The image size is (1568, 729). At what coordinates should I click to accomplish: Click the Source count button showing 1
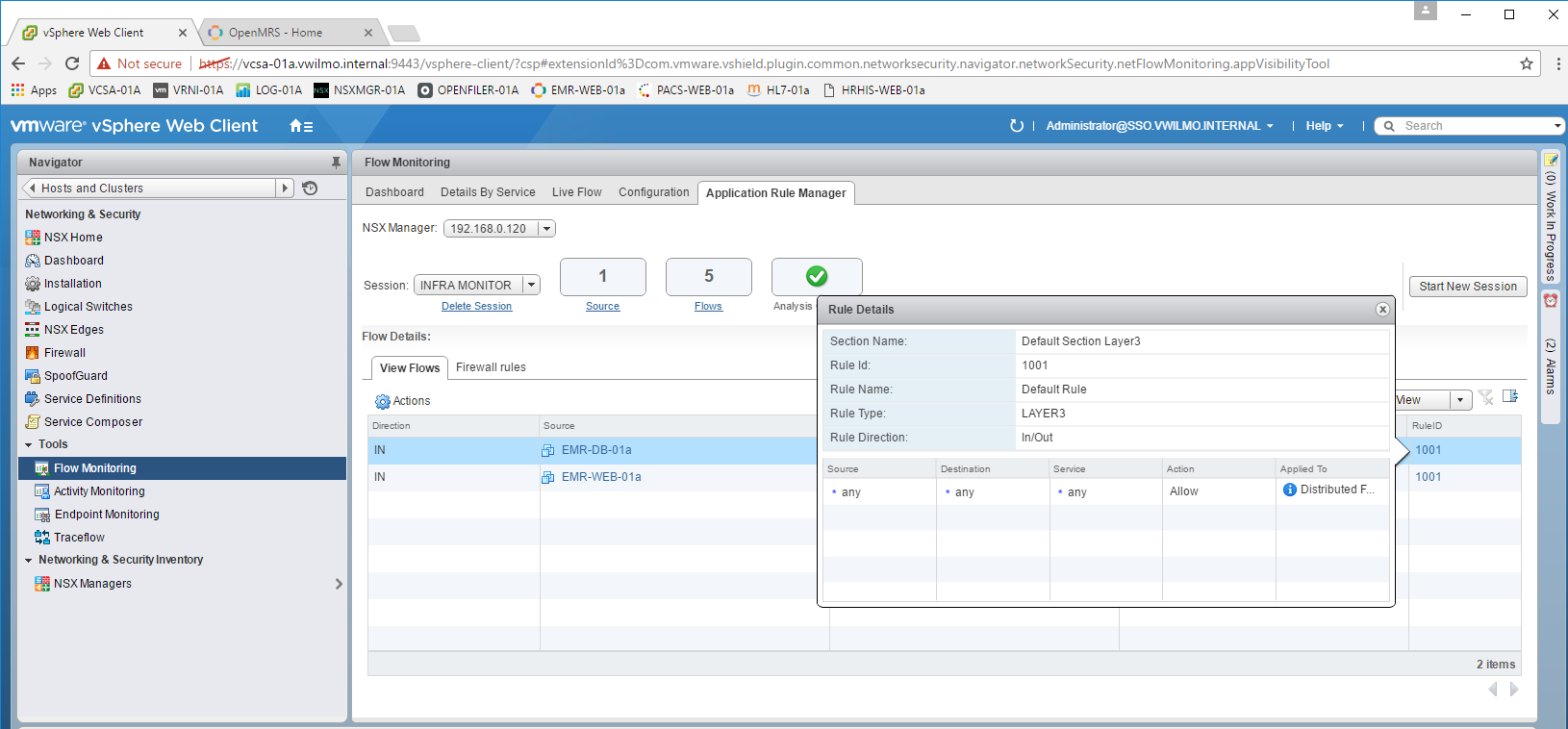point(603,276)
